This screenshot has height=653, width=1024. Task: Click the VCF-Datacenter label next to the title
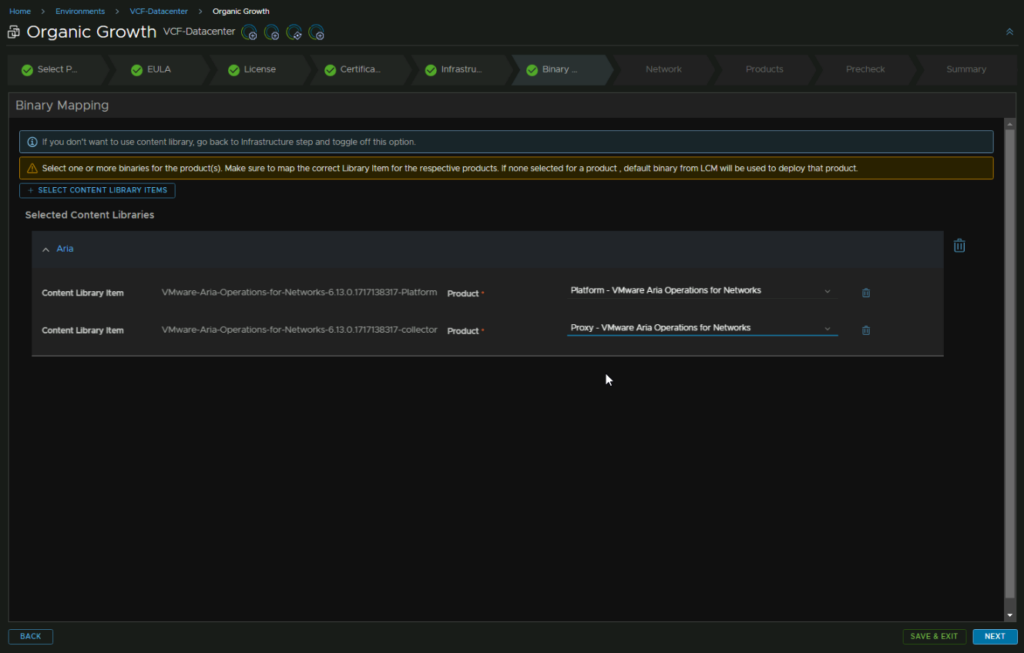click(x=199, y=31)
